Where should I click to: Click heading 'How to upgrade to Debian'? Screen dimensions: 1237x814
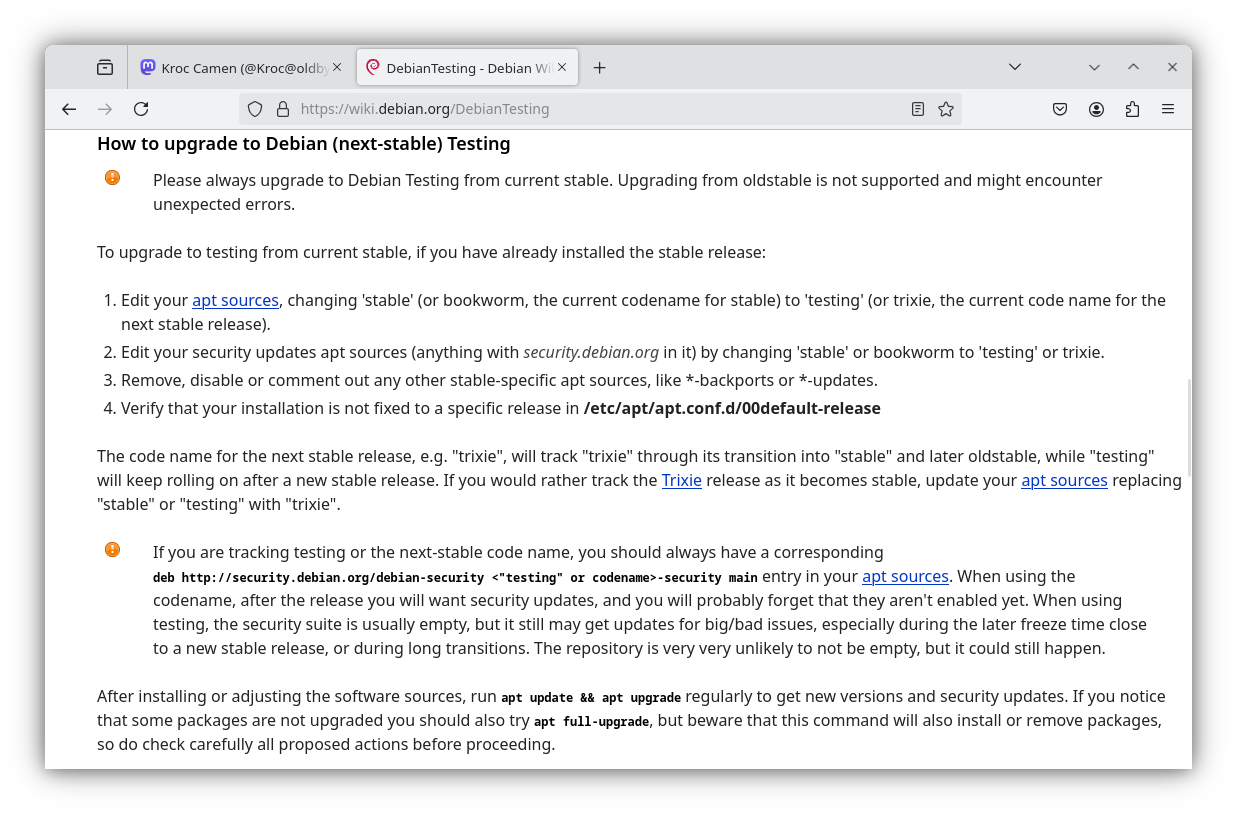[x=304, y=143]
